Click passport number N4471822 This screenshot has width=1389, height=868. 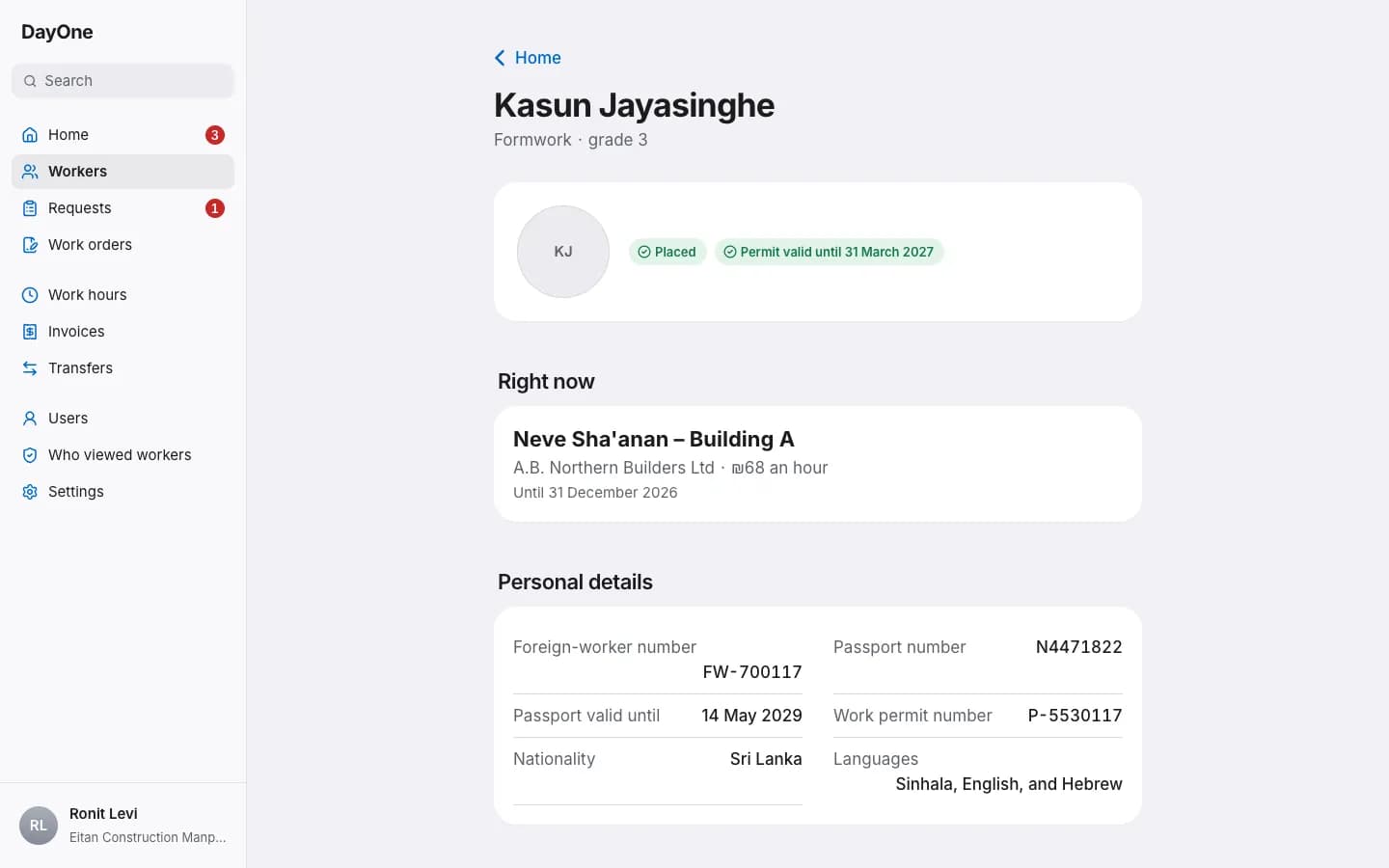(x=1078, y=647)
